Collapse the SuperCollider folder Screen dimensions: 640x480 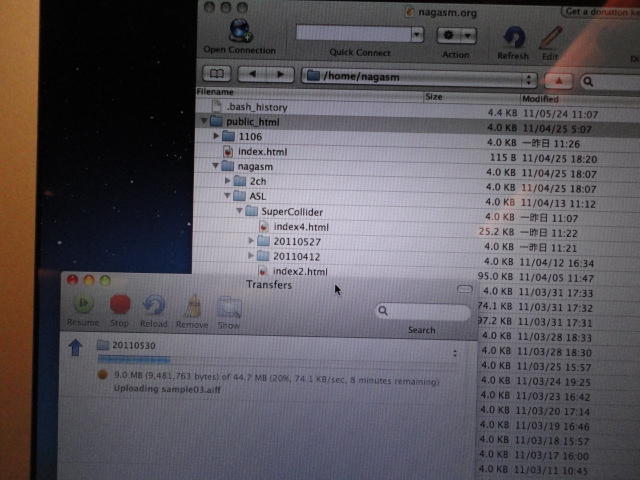click(x=239, y=211)
